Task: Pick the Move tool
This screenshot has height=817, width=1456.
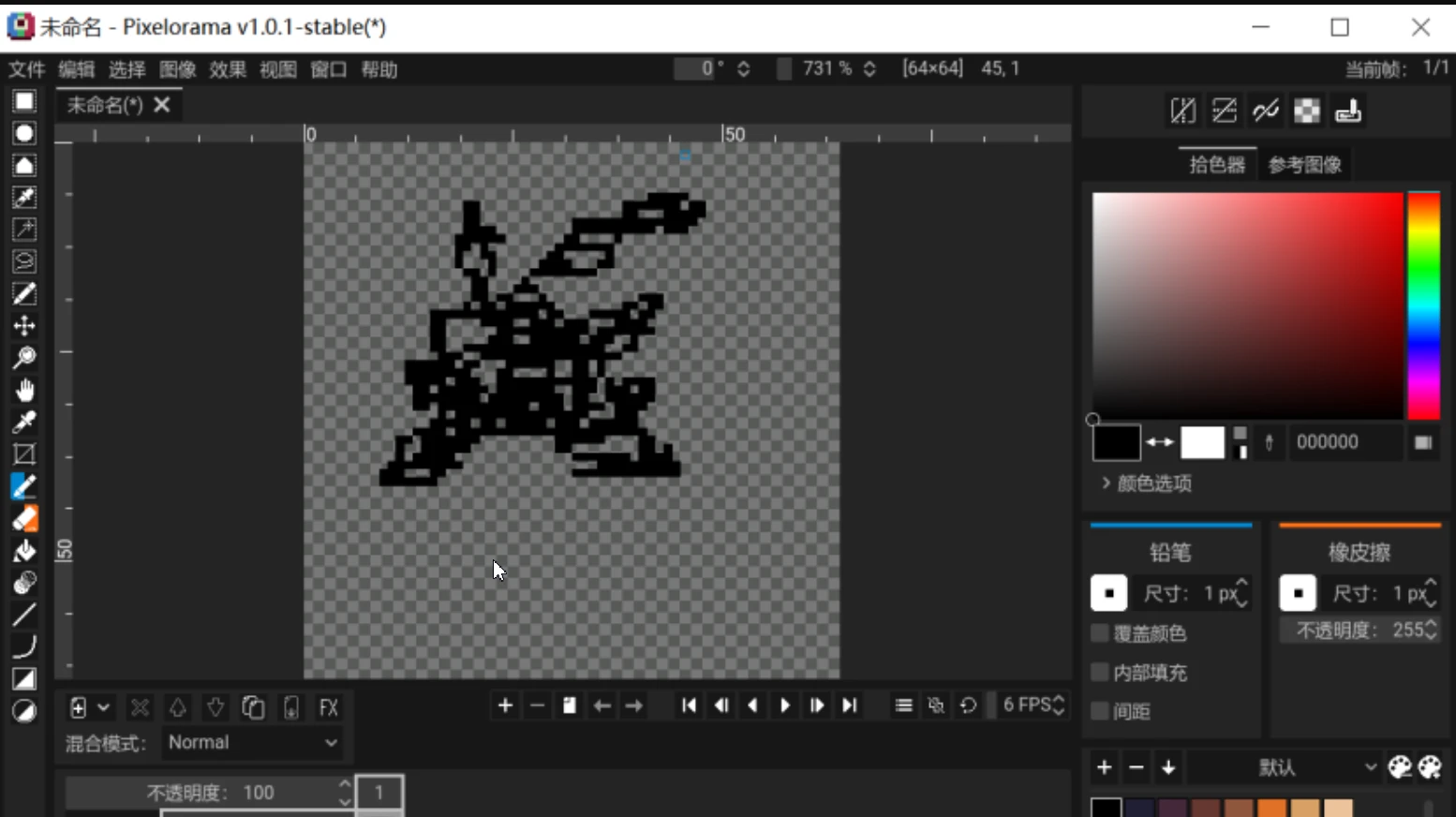Action: click(24, 326)
